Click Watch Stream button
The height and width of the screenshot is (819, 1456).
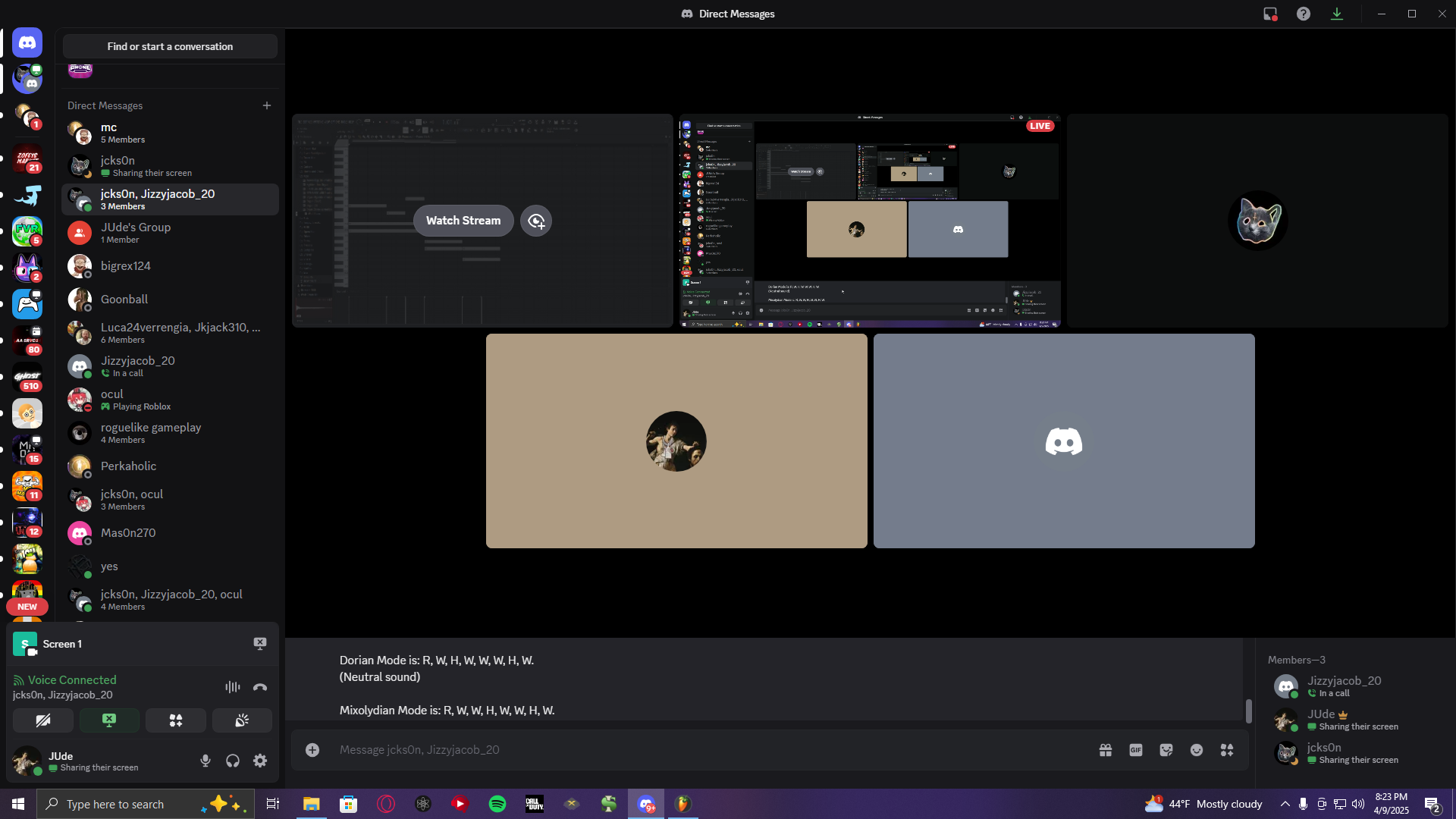pyautogui.click(x=463, y=221)
